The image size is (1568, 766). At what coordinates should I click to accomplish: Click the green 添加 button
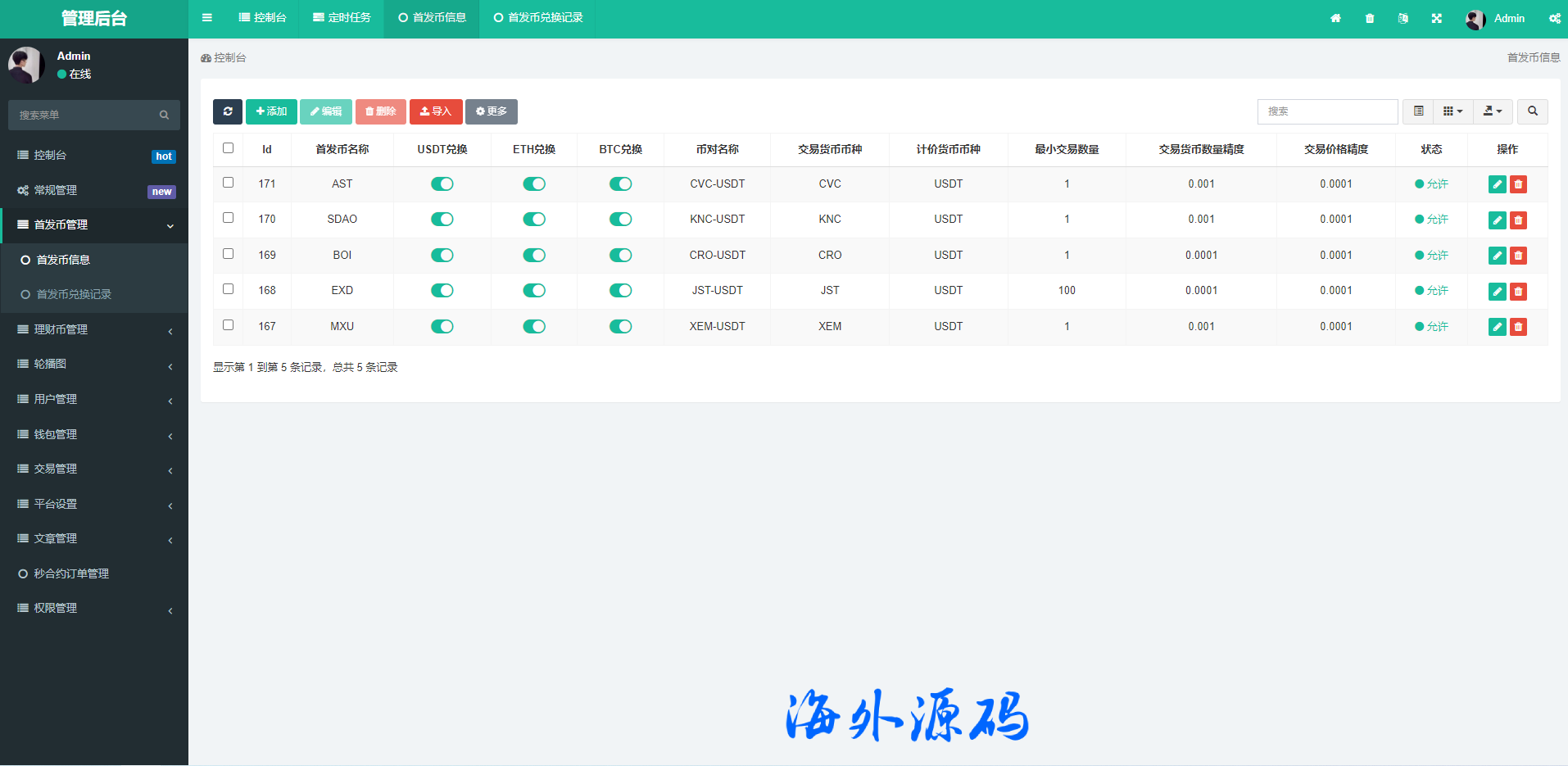271,111
